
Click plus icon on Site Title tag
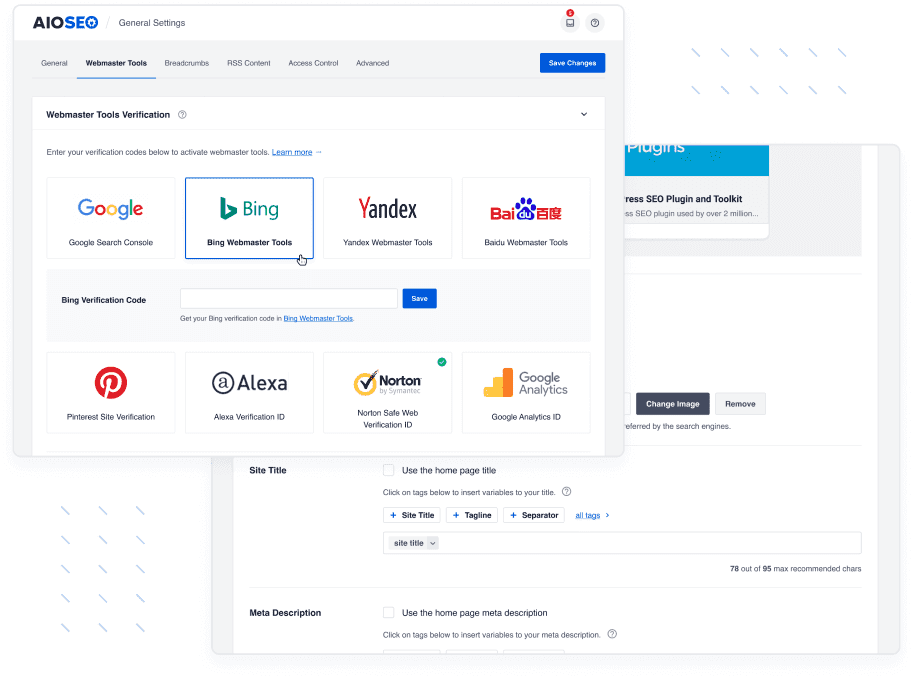(394, 515)
